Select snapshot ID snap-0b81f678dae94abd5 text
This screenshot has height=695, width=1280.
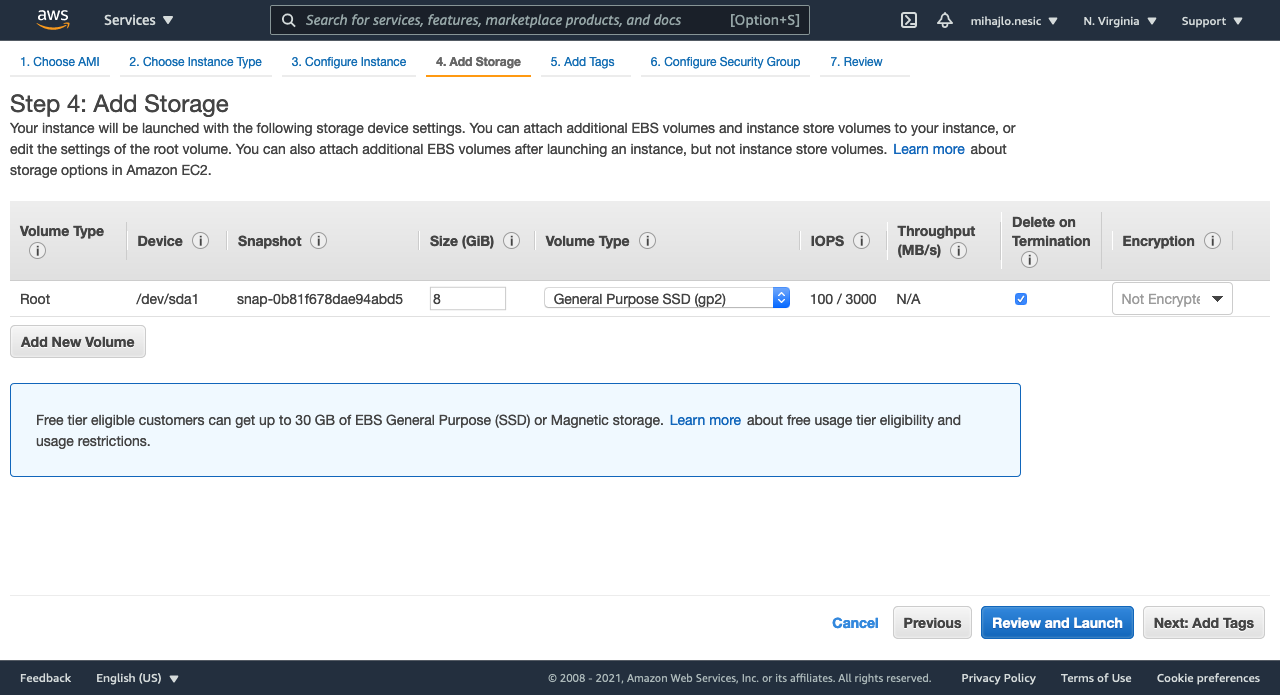[x=320, y=299]
